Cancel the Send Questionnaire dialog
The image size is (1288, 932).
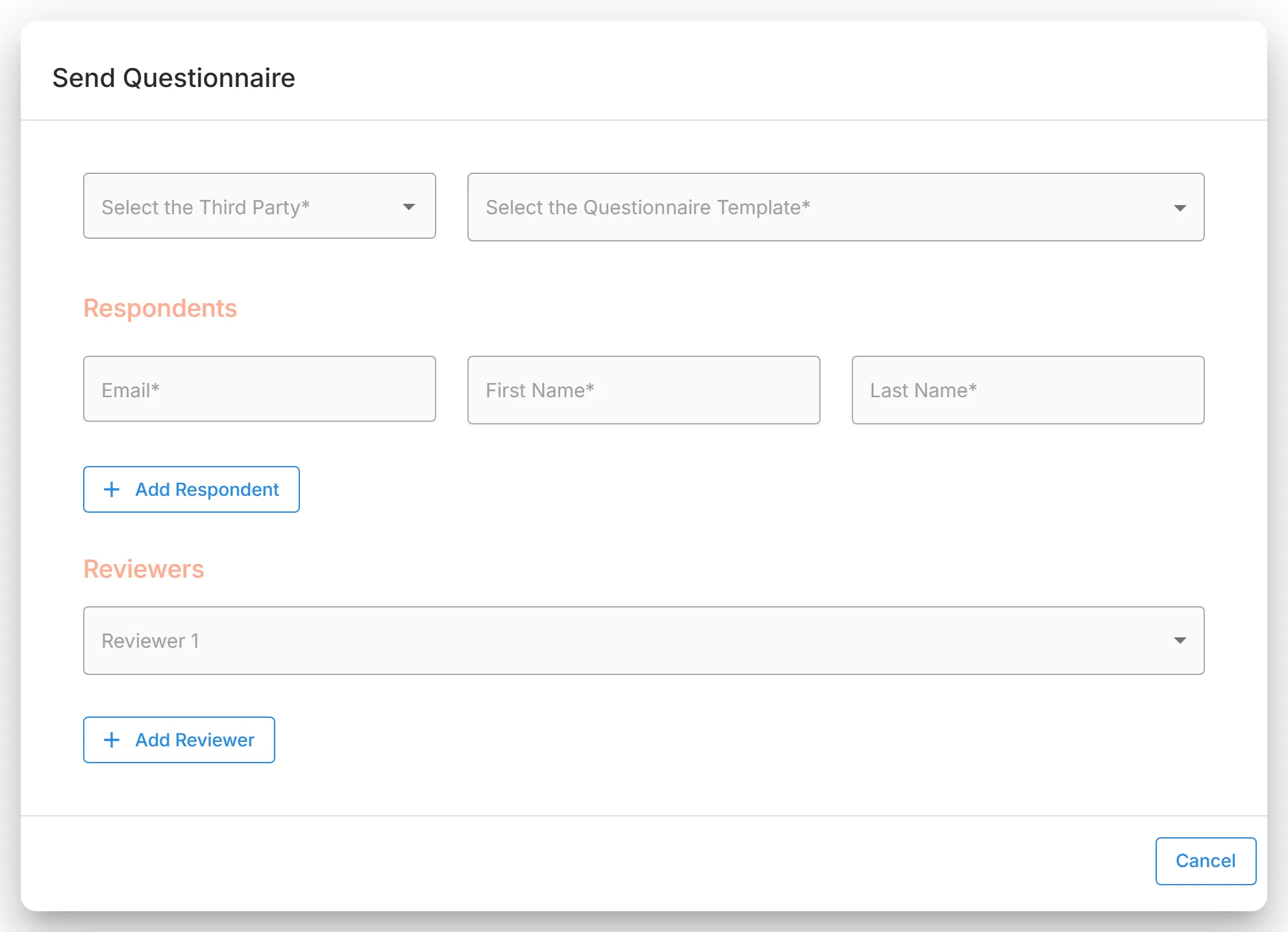pos(1206,861)
